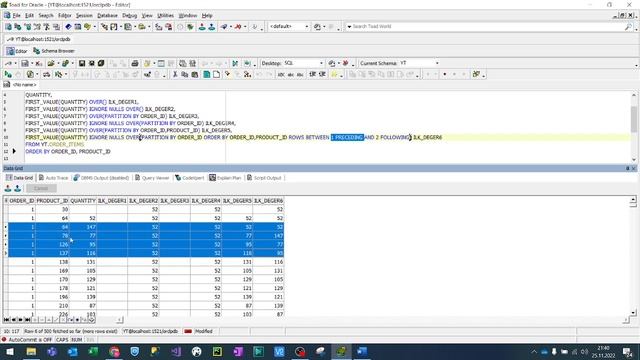
Task: Select the <No name> editor file tab
Action: coord(20,84)
